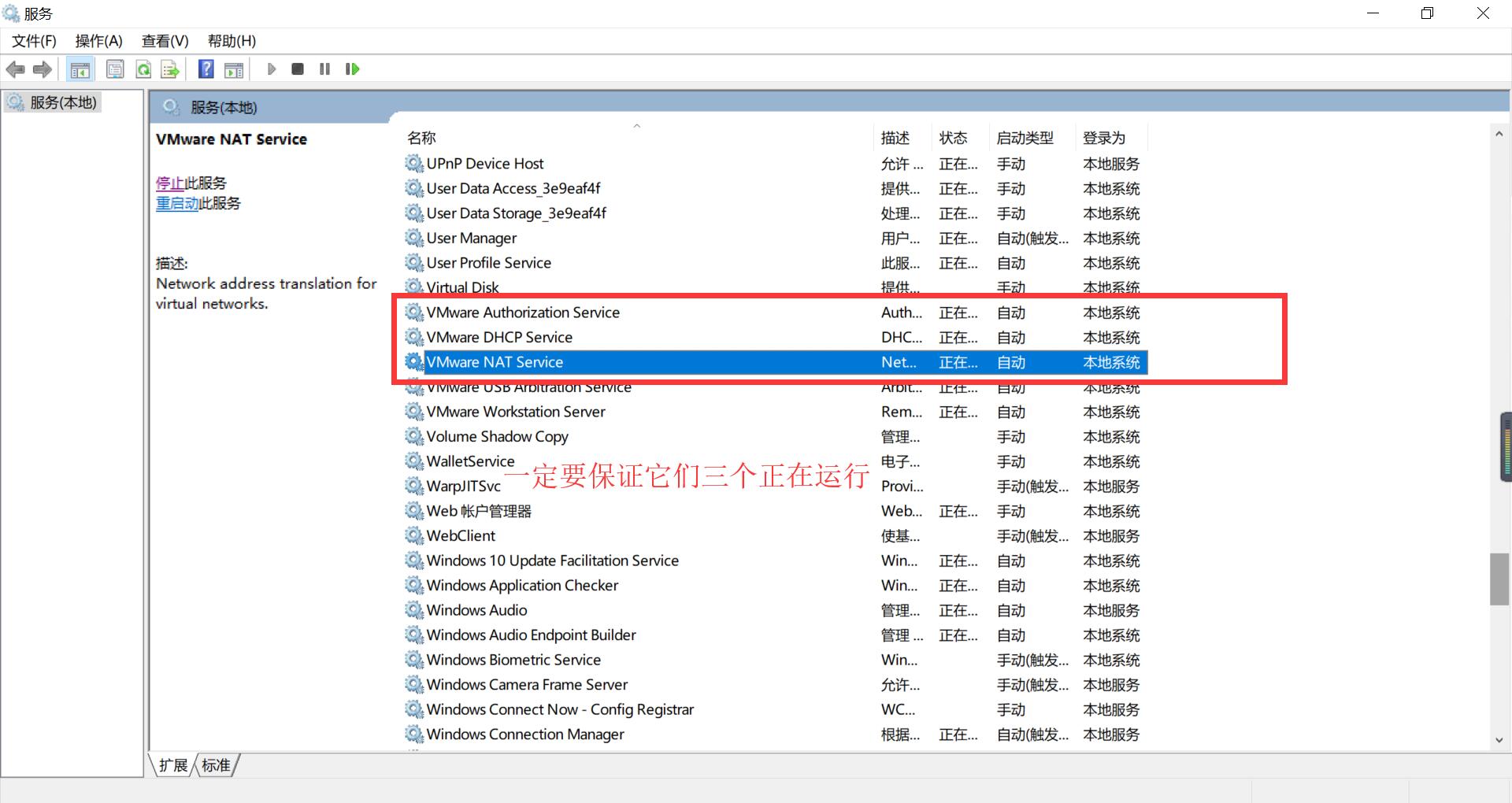Screen dimensions: 1512x803
Task: Open the 帮助(H) menu
Action: pos(232,41)
